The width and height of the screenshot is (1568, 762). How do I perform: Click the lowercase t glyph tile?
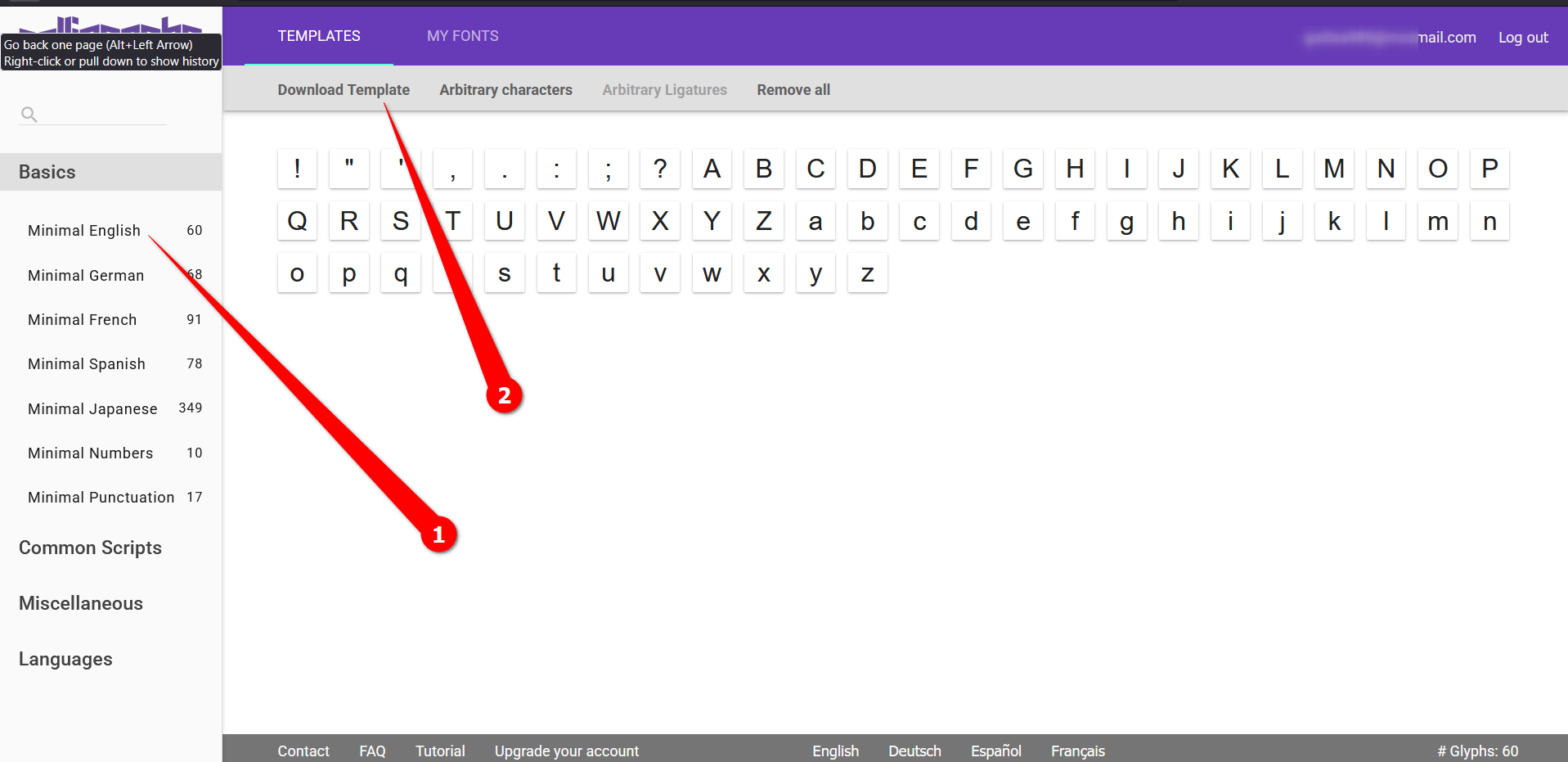(556, 273)
